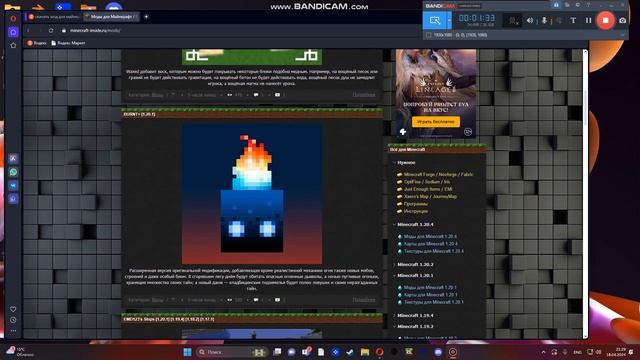
Task: Switch ENG keyboard language in tray
Action: pos(578,352)
